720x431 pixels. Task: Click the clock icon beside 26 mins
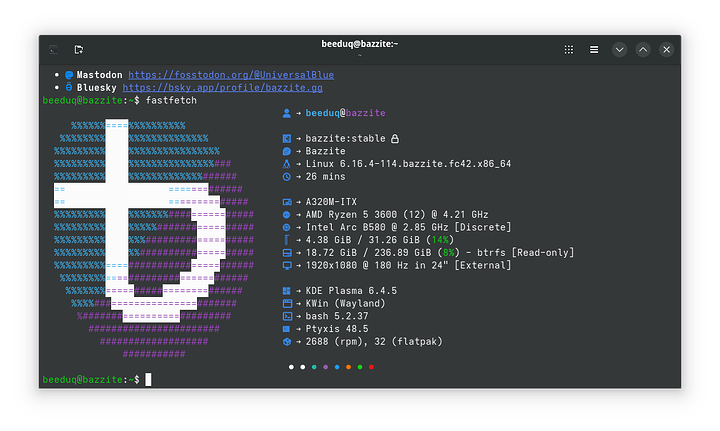click(286, 177)
